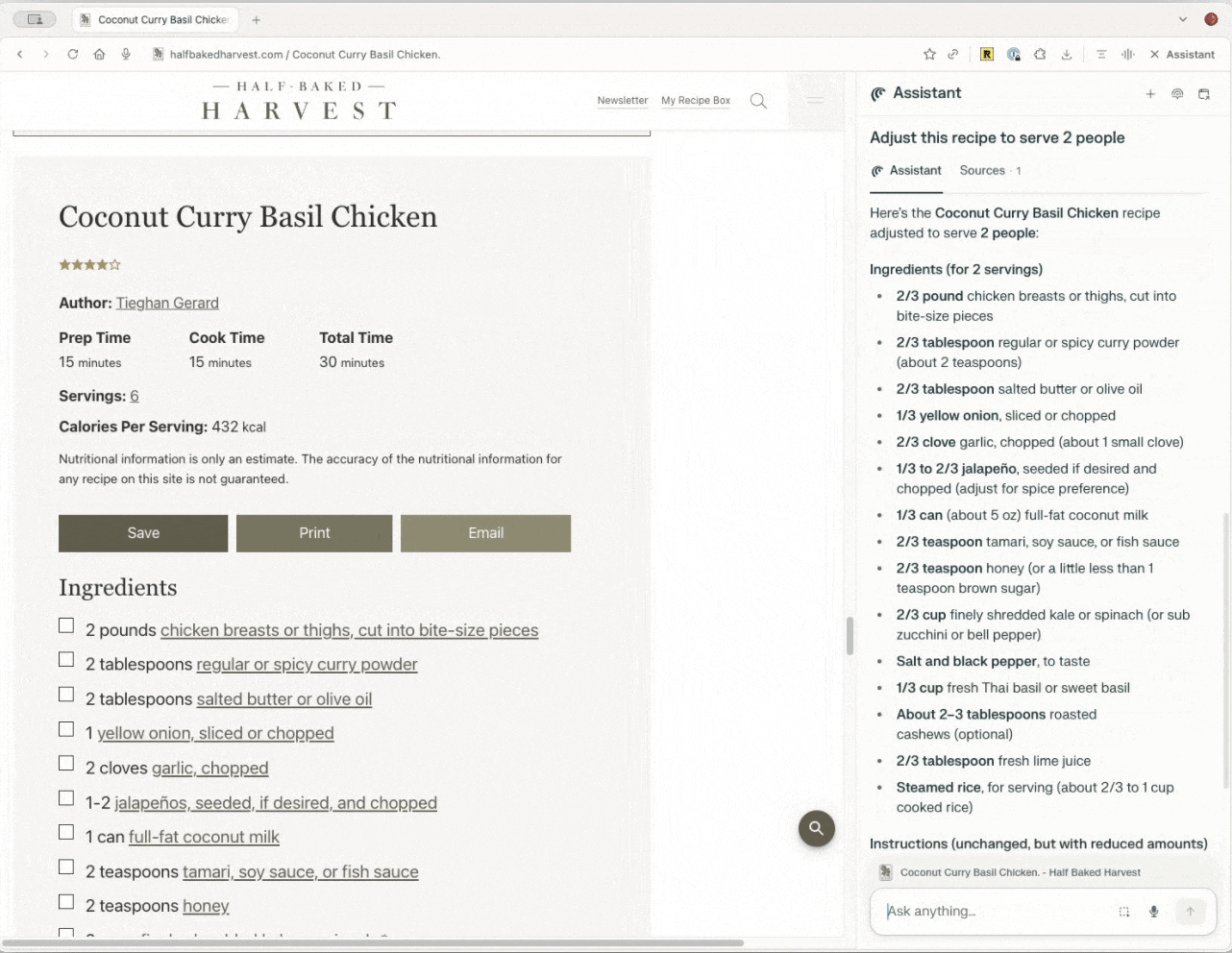The height and width of the screenshot is (953, 1232).
Task: Bookmark this page with the star icon
Action: point(929,55)
